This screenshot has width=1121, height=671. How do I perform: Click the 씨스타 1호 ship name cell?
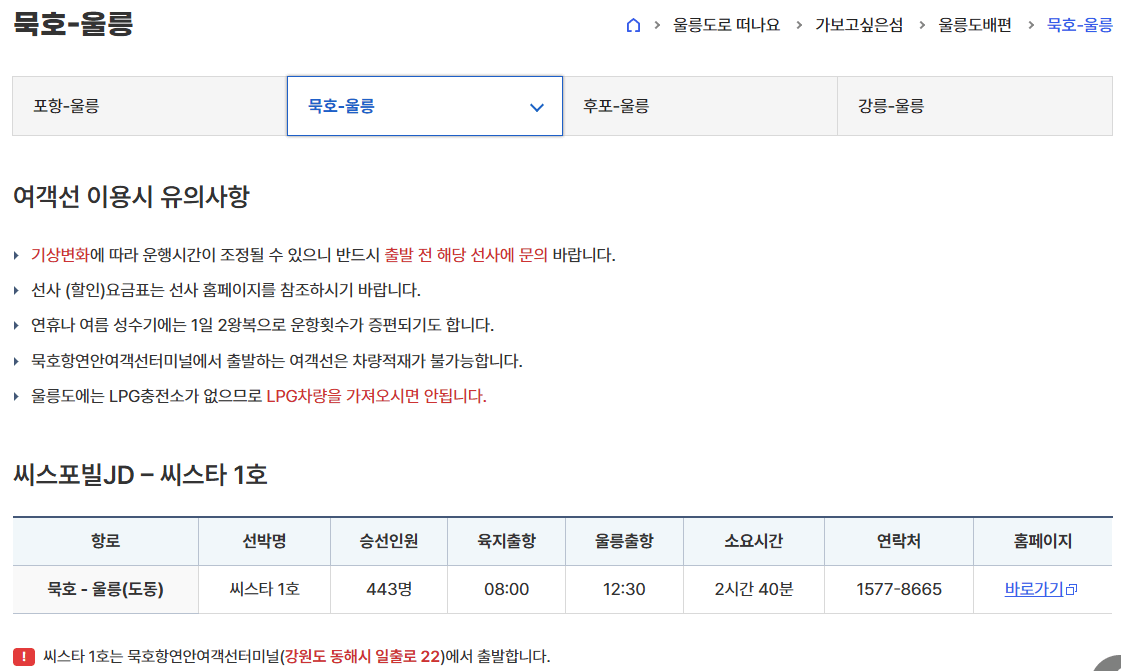[265, 590]
